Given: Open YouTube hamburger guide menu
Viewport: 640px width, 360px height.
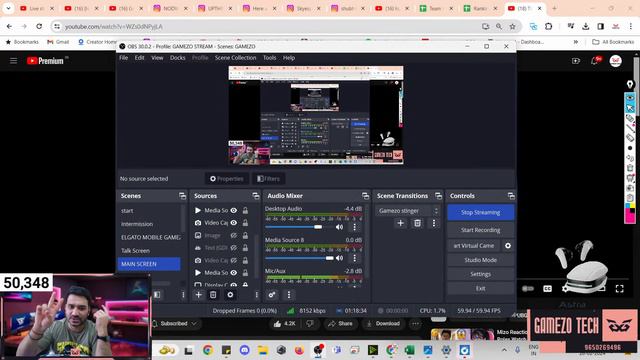Looking at the screenshot, I should (x=13, y=61).
